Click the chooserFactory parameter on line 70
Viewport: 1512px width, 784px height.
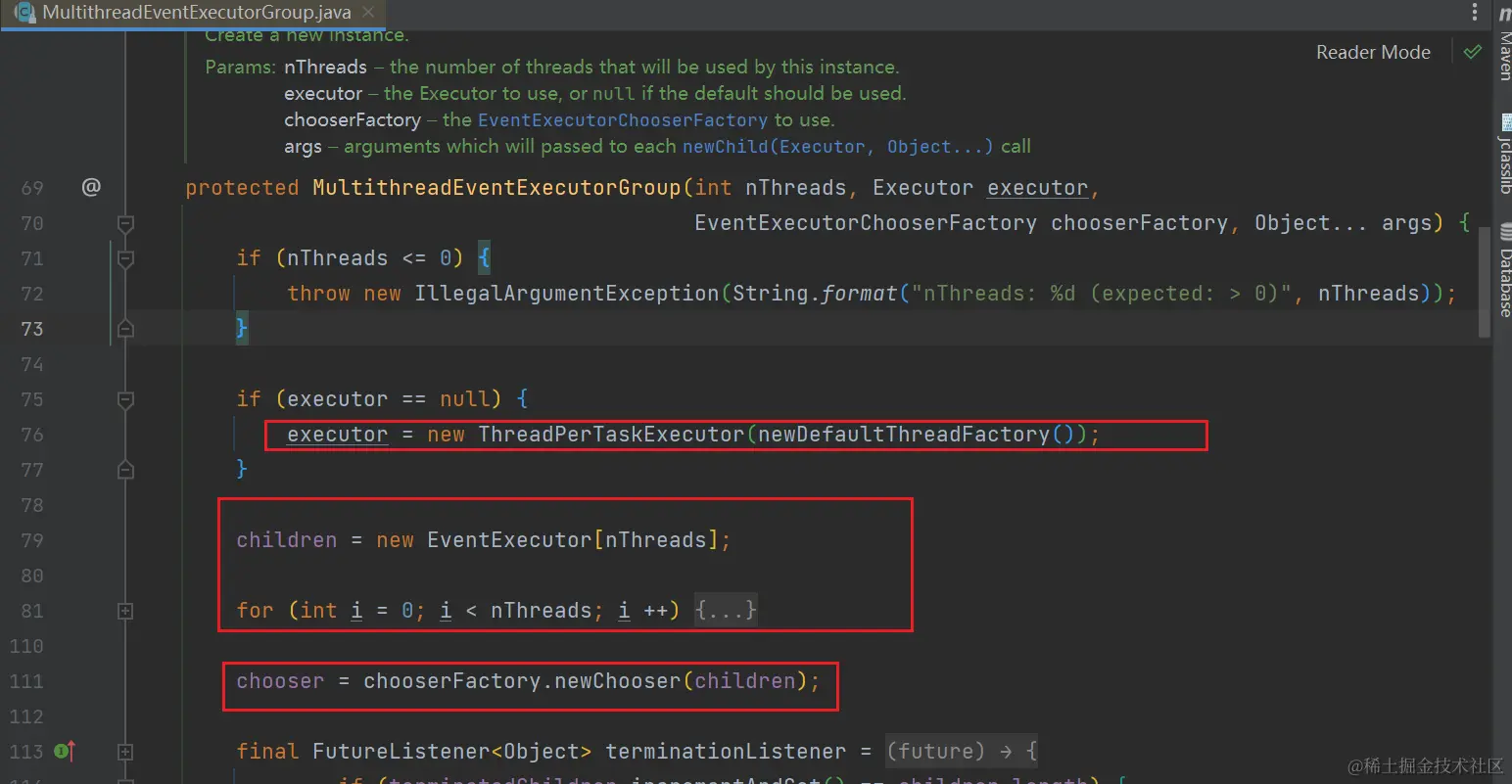[1139, 223]
